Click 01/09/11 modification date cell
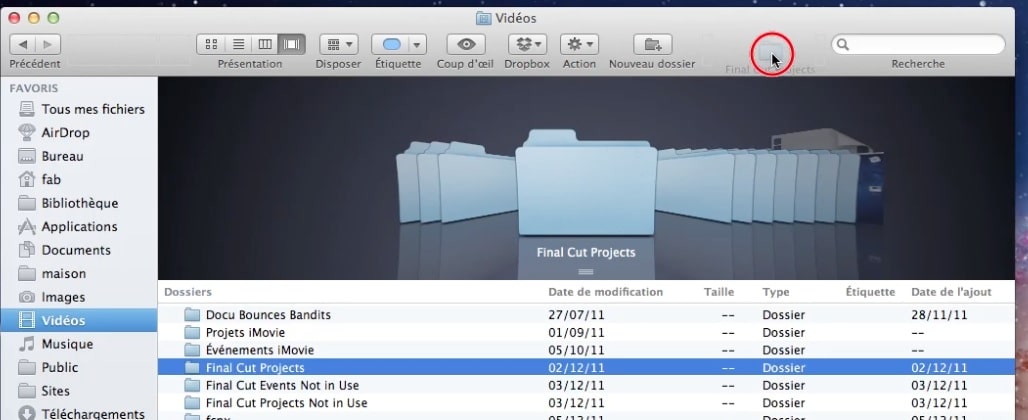This screenshot has height=420, width=1028. [x=576, y=333]
